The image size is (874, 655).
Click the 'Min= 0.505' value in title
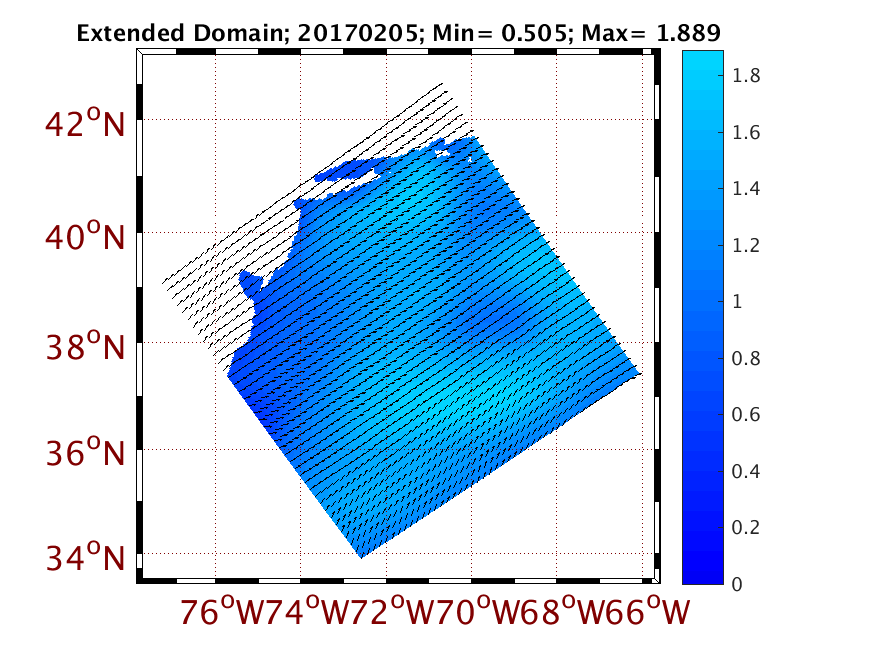coord(499,33)
